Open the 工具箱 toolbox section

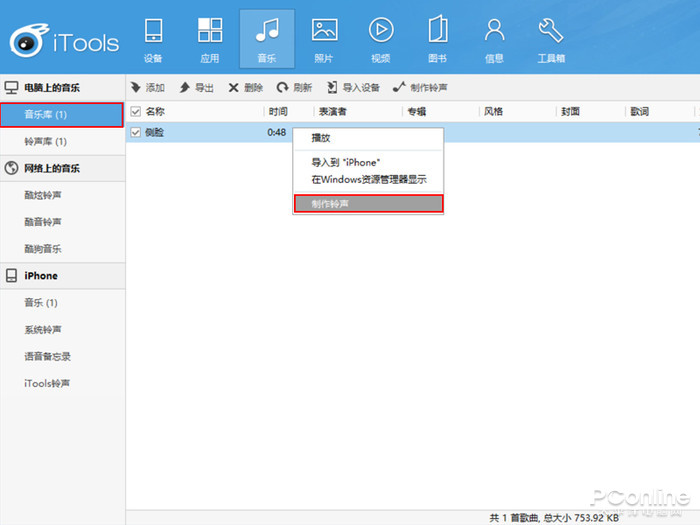pos(551,40)
